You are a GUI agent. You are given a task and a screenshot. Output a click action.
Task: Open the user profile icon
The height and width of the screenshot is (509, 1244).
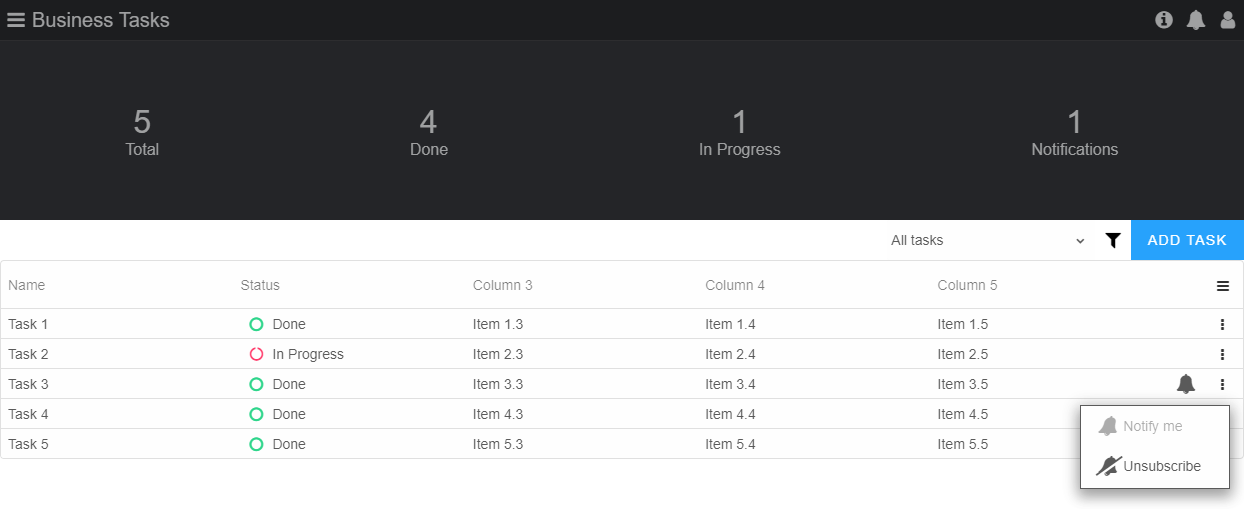tap(1228, 20)
